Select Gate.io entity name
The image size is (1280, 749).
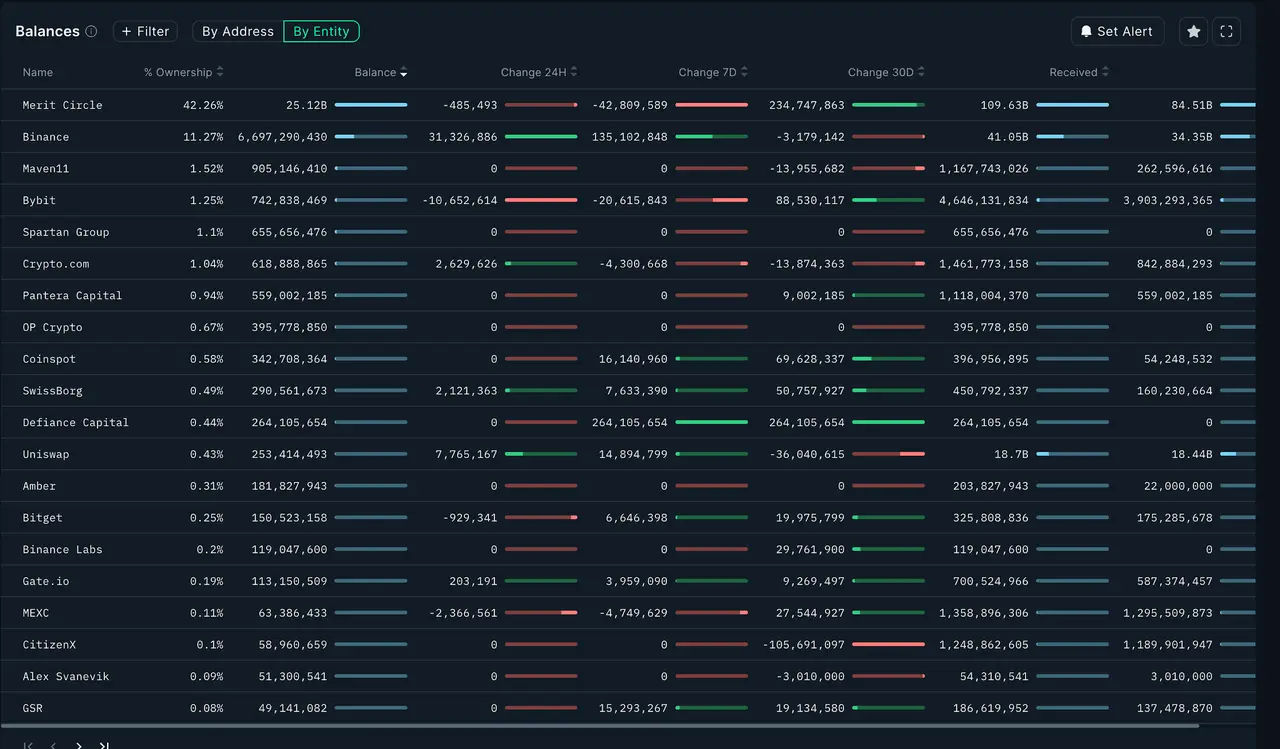pos(46,581)
